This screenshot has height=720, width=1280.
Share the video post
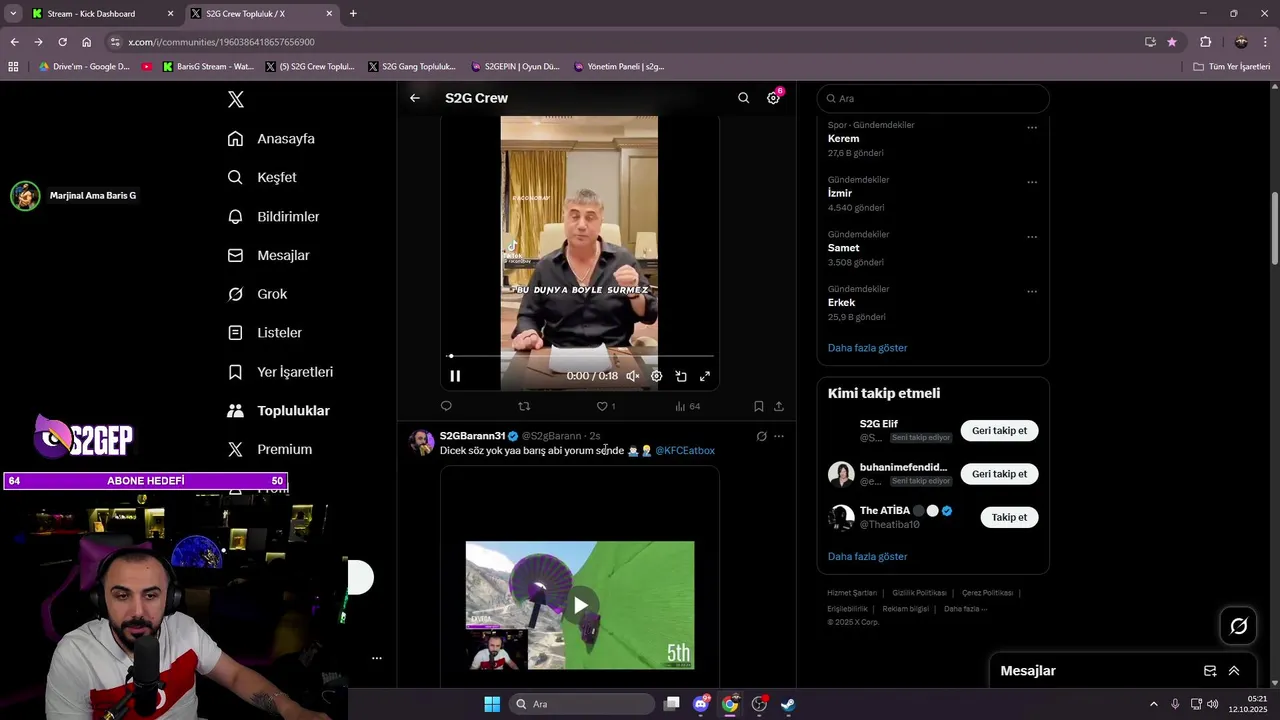point(779,406)
